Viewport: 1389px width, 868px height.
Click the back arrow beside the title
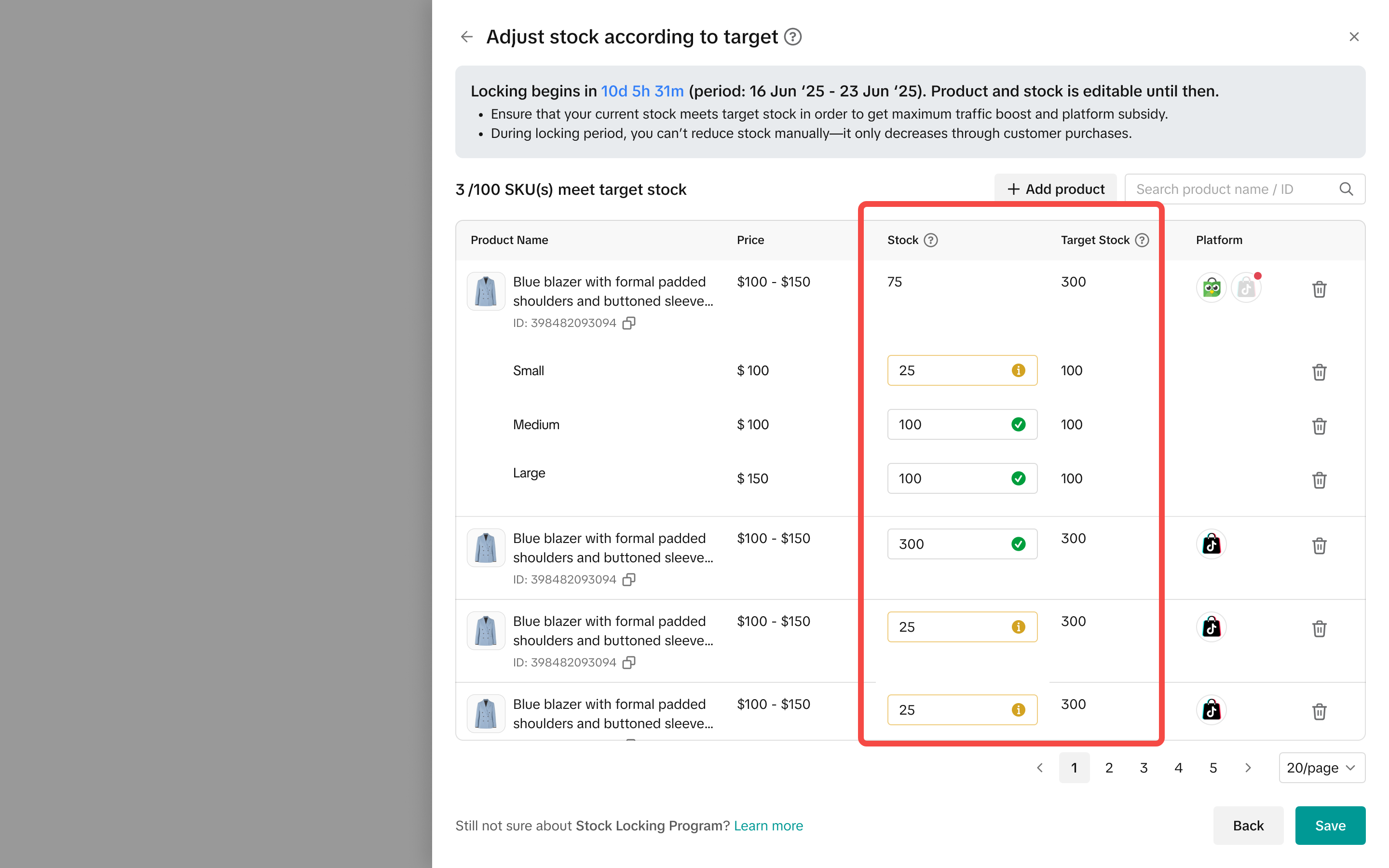point(467,37)
